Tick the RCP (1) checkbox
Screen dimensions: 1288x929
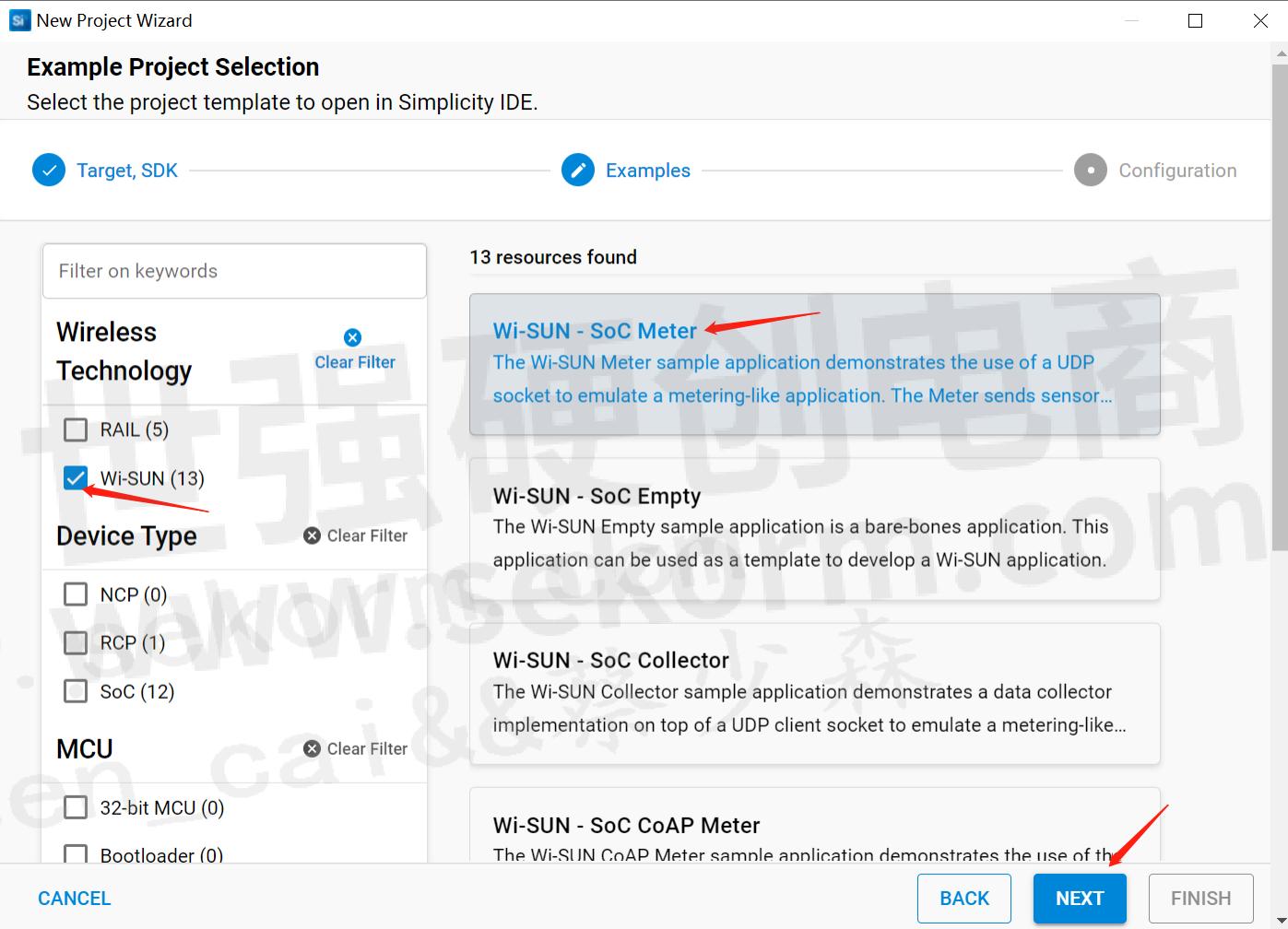(x=76, y=642)
